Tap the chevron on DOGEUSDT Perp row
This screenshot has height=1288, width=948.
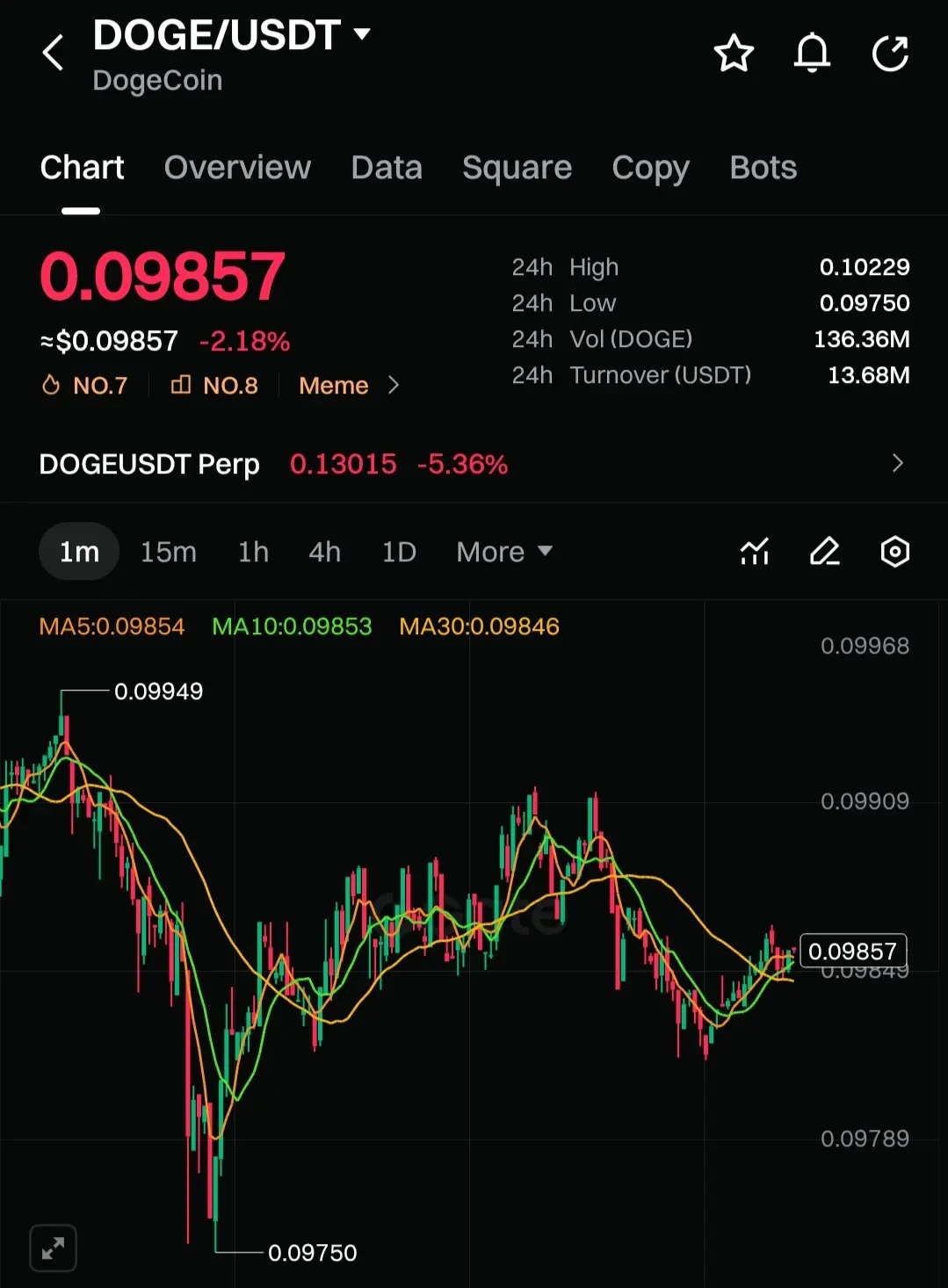coord(897,463)
